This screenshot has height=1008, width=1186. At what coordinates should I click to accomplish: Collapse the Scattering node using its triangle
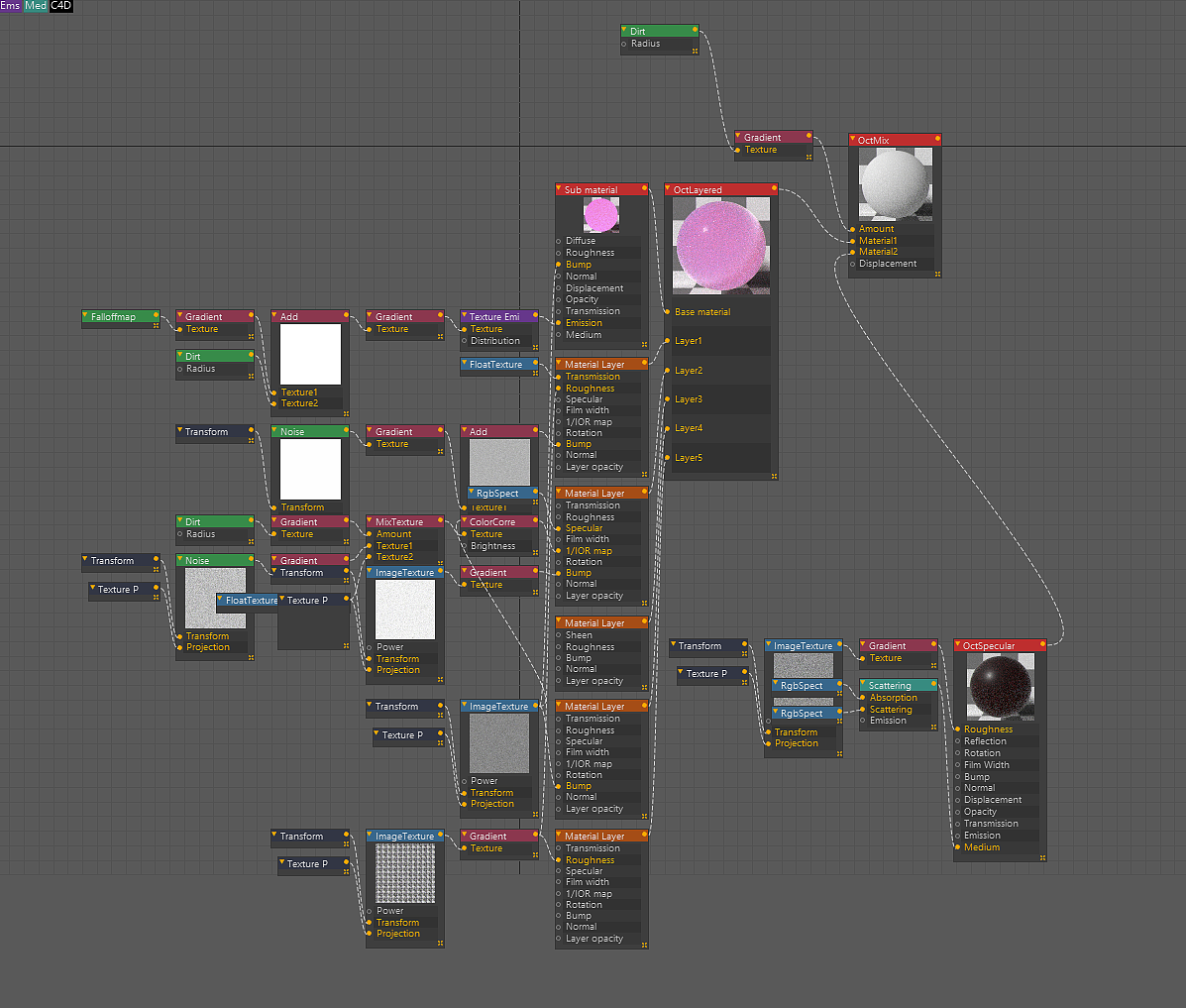click(863, 684)
